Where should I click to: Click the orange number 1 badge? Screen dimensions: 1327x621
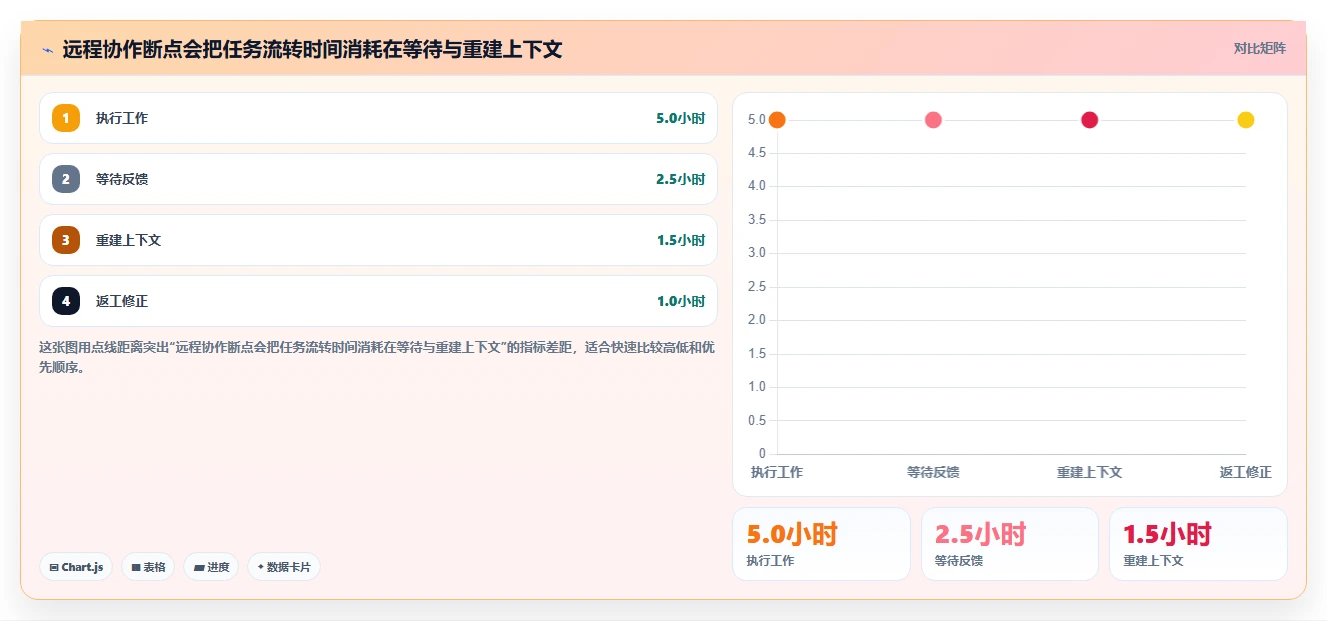66,118
